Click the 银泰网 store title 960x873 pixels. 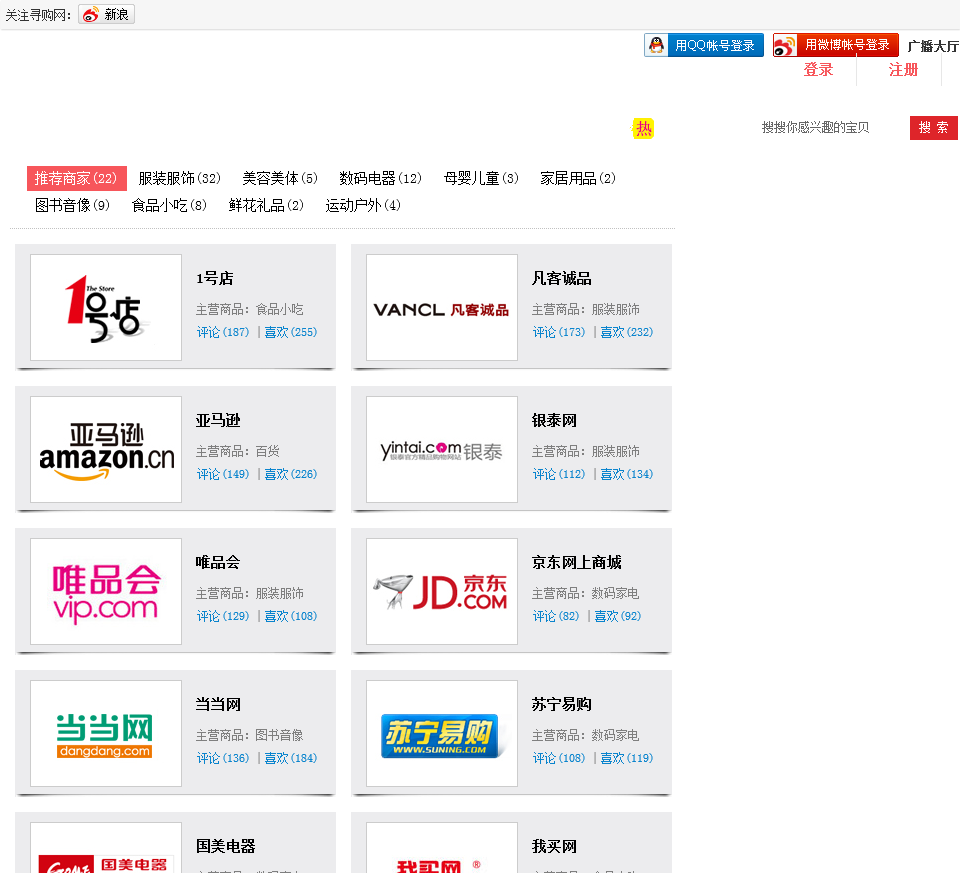(554, 421)
